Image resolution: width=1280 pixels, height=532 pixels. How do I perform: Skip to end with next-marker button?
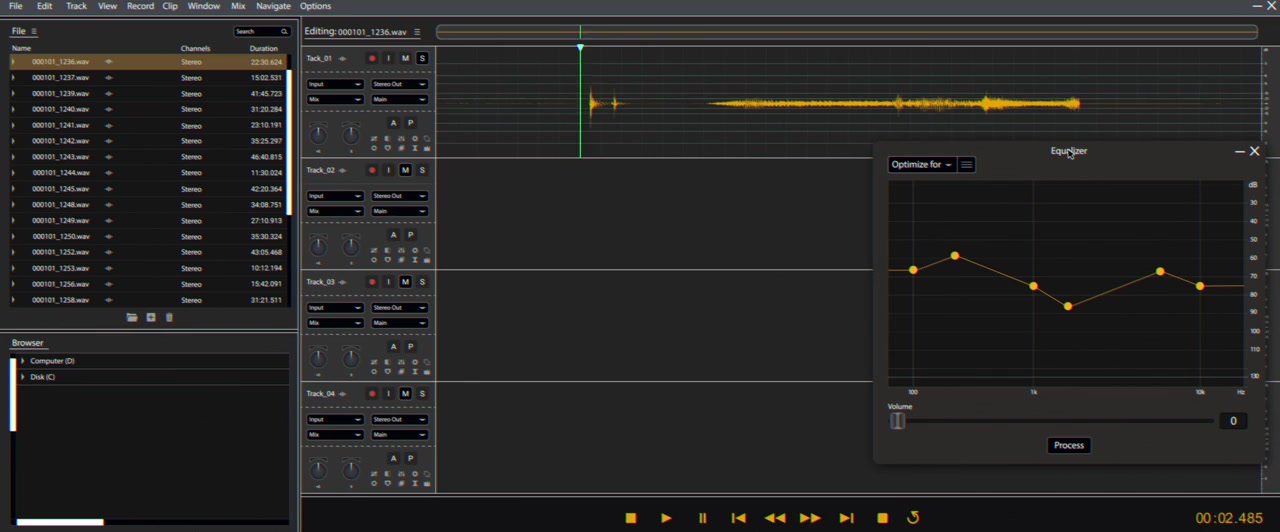tap(846, 518)
